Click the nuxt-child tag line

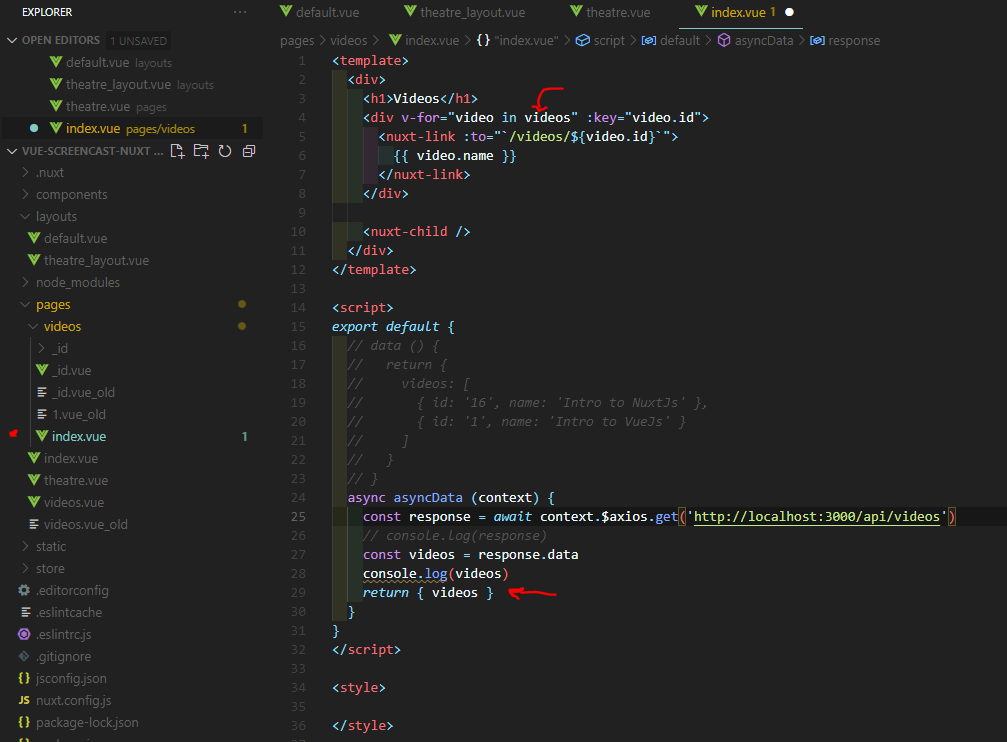tap(416, 232)
